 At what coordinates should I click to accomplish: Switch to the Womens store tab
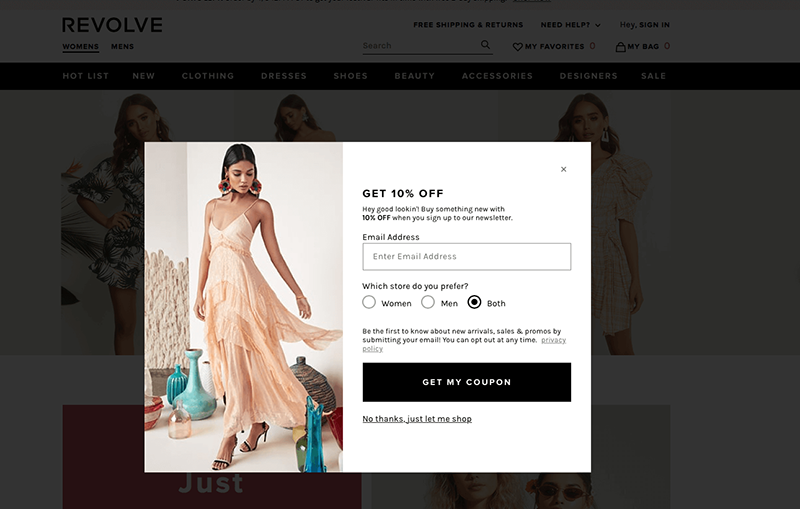click(x=81, y=46)
